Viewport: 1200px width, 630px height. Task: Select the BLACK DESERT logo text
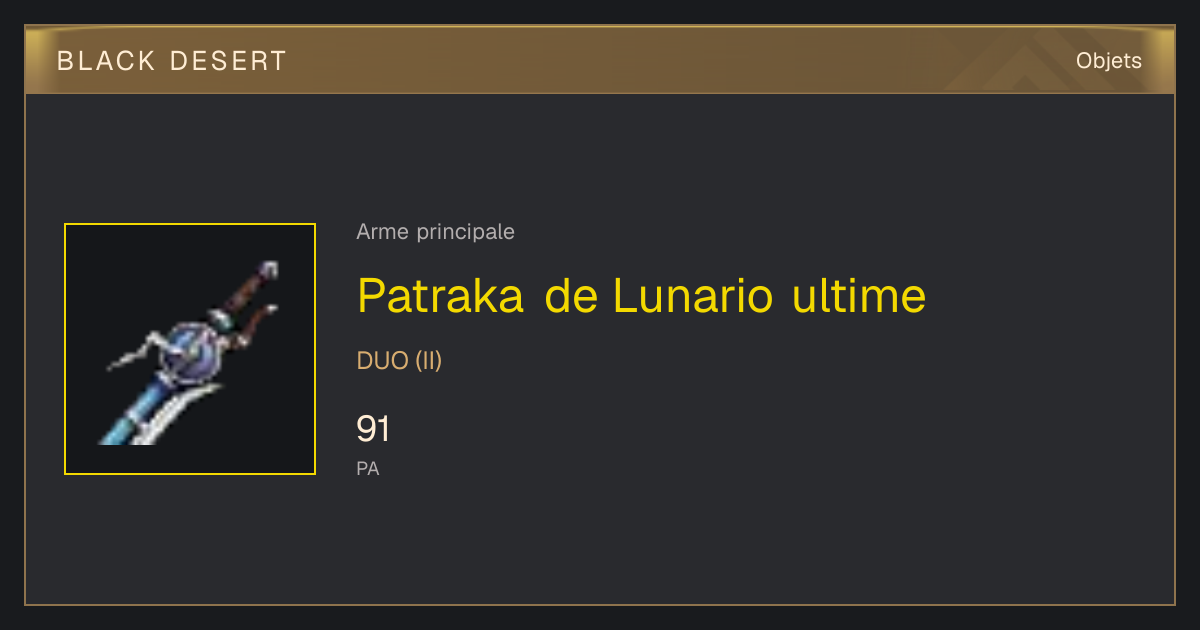(172, 61)
